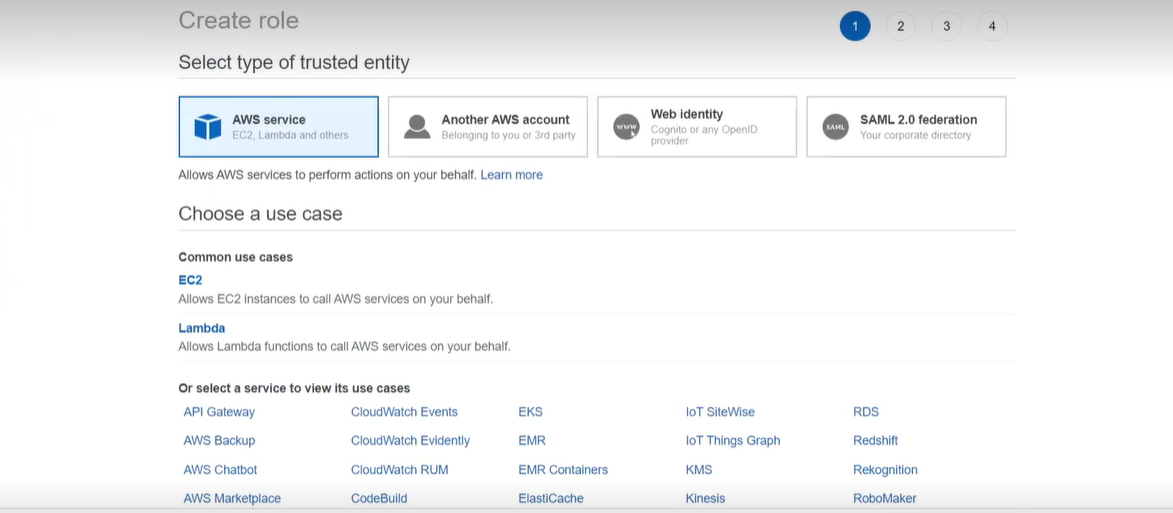Select the Lambda common use case

tap(201, 328)
